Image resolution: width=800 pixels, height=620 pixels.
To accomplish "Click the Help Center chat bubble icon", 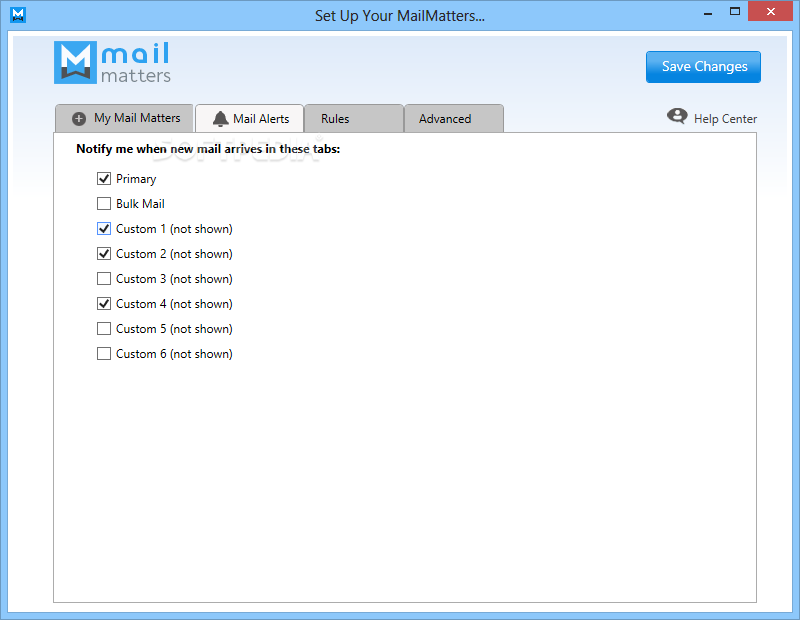I will click(x=677, y=116).
